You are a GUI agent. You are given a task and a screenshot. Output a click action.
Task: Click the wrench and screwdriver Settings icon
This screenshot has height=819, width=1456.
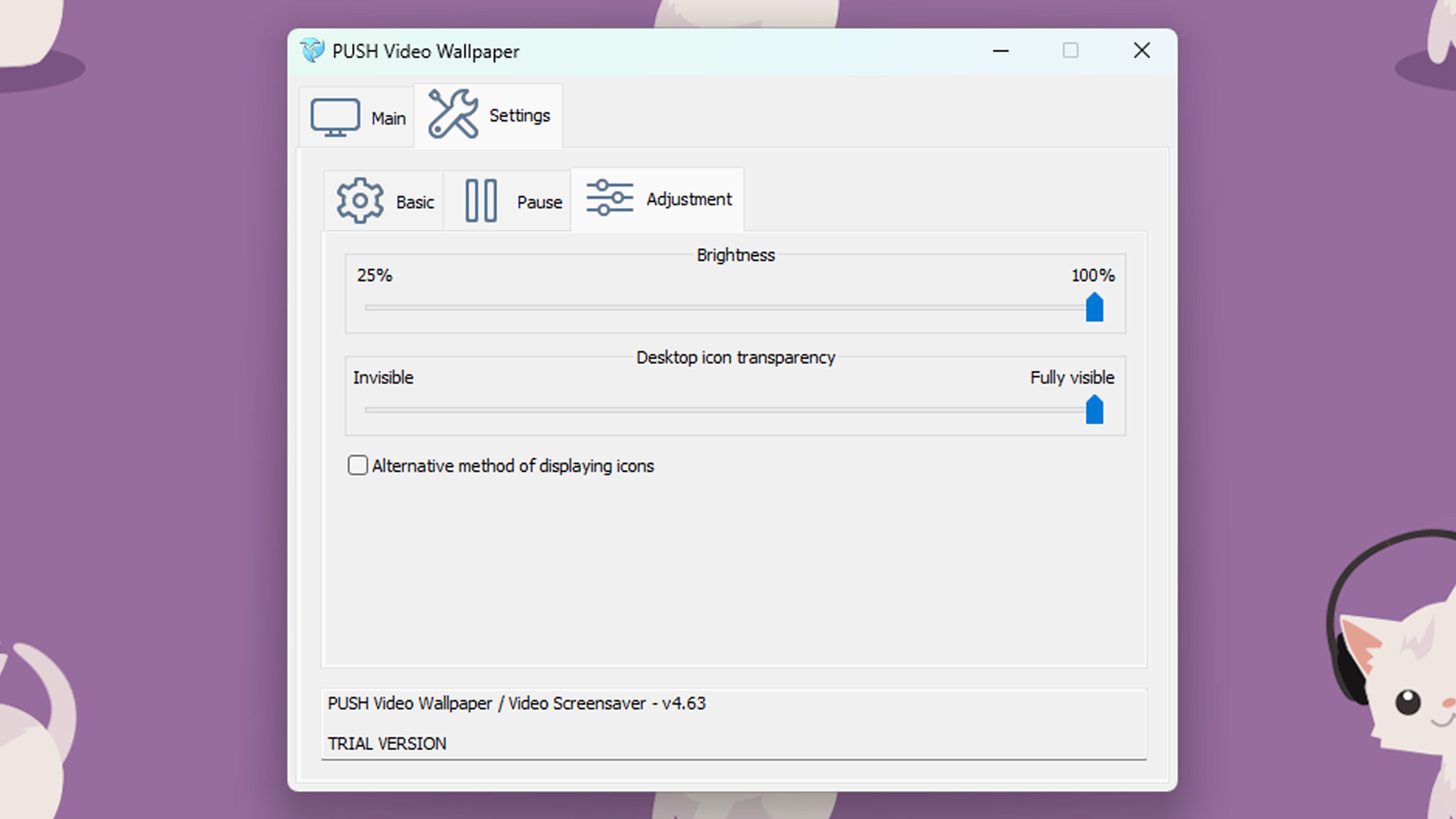pyautogui.click(x=453, y=114)
